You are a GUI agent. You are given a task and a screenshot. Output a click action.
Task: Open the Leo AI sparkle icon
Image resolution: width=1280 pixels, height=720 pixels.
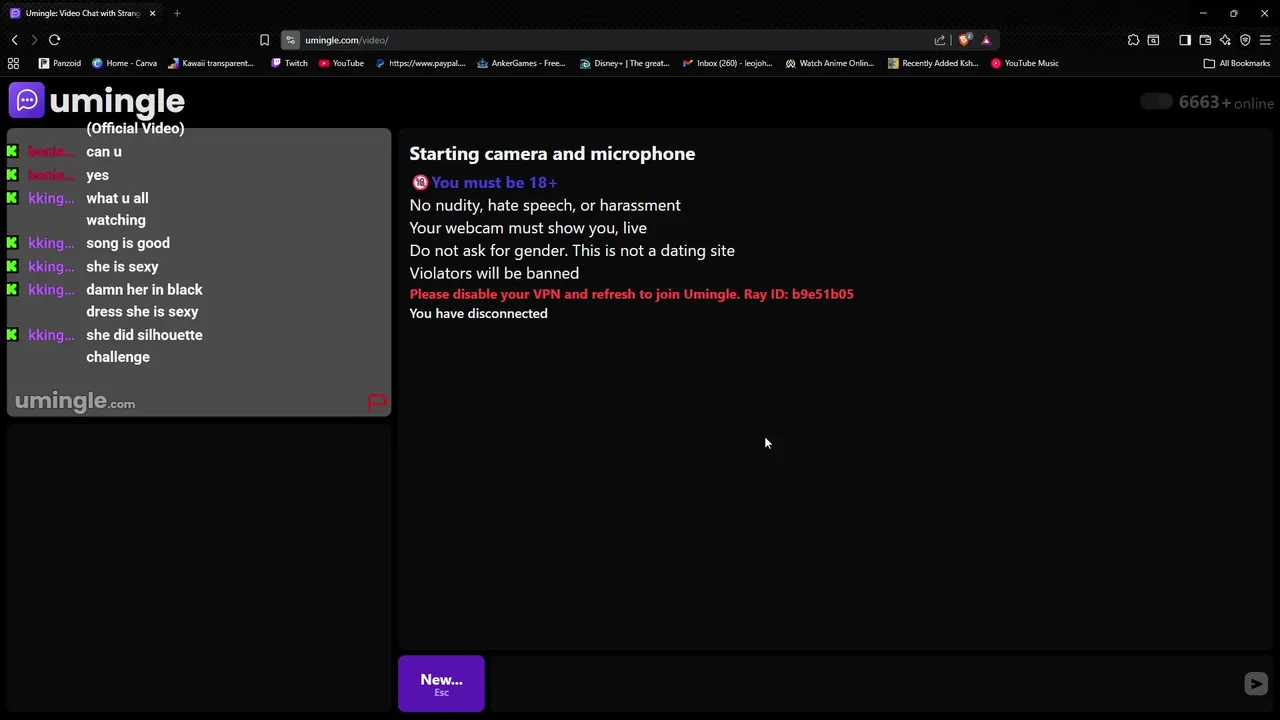tap(1225, 40)
